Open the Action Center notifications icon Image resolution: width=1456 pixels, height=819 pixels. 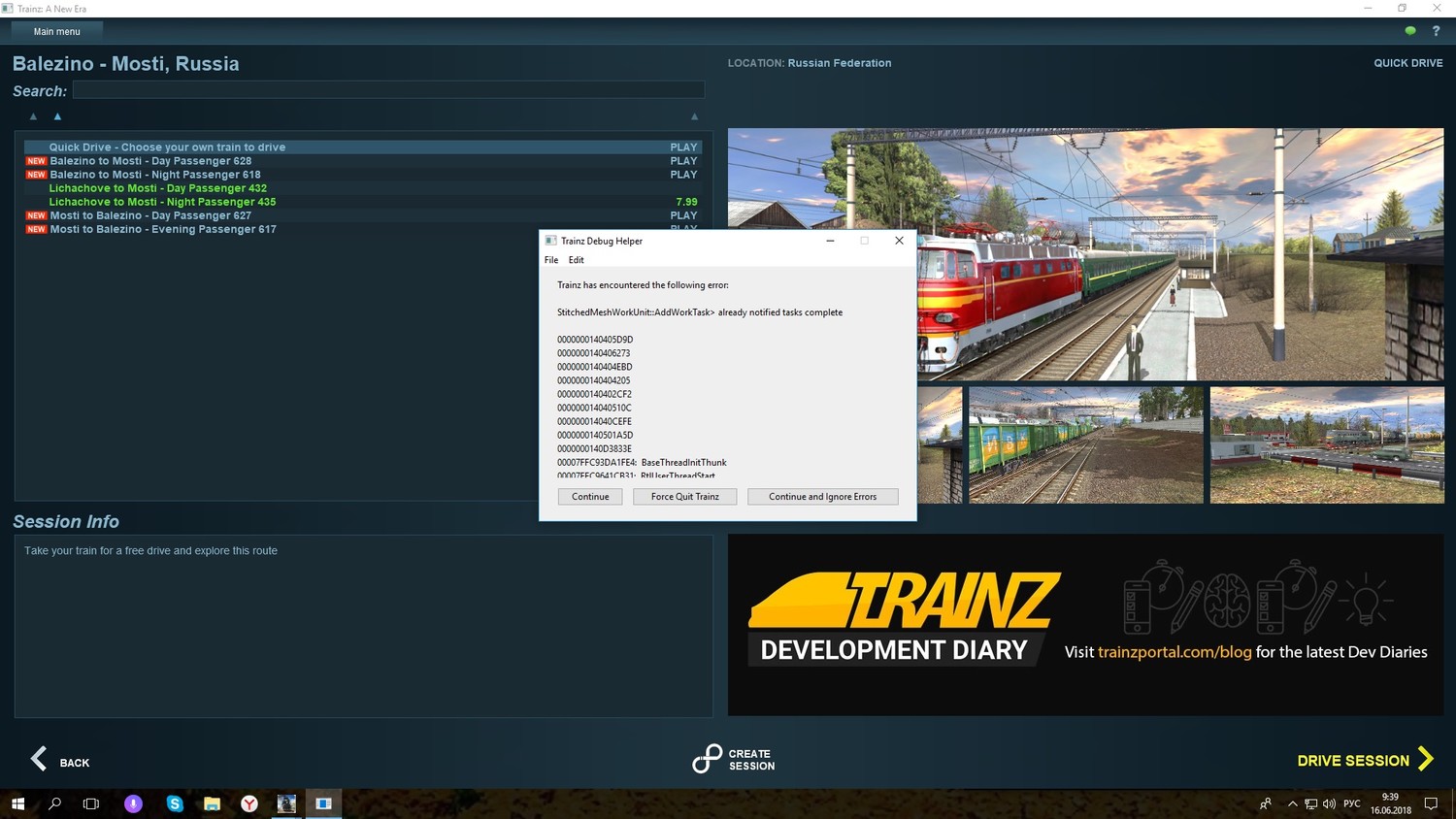click(1431, 803)
